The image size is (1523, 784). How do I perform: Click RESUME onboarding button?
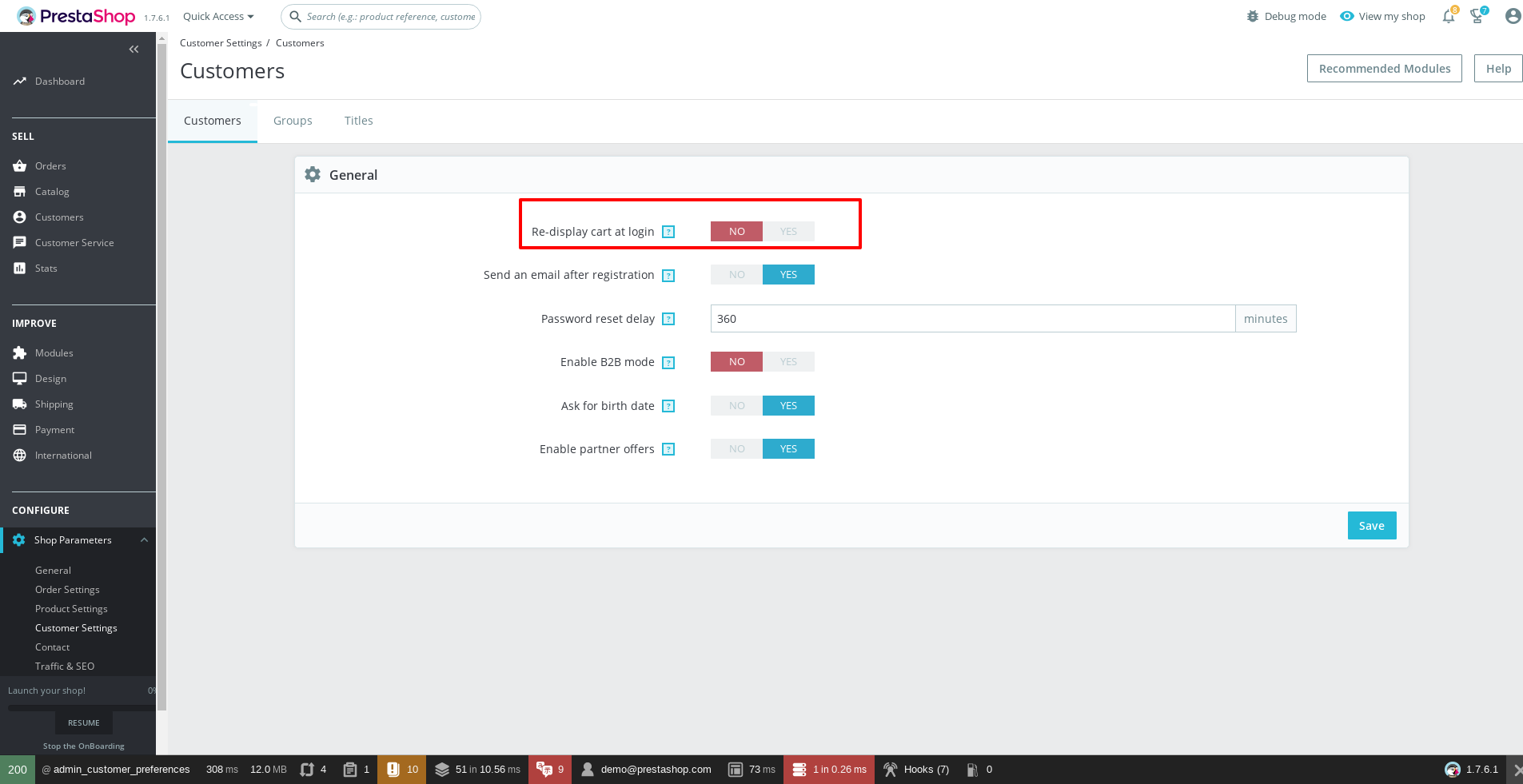click(x=84, y=722)
